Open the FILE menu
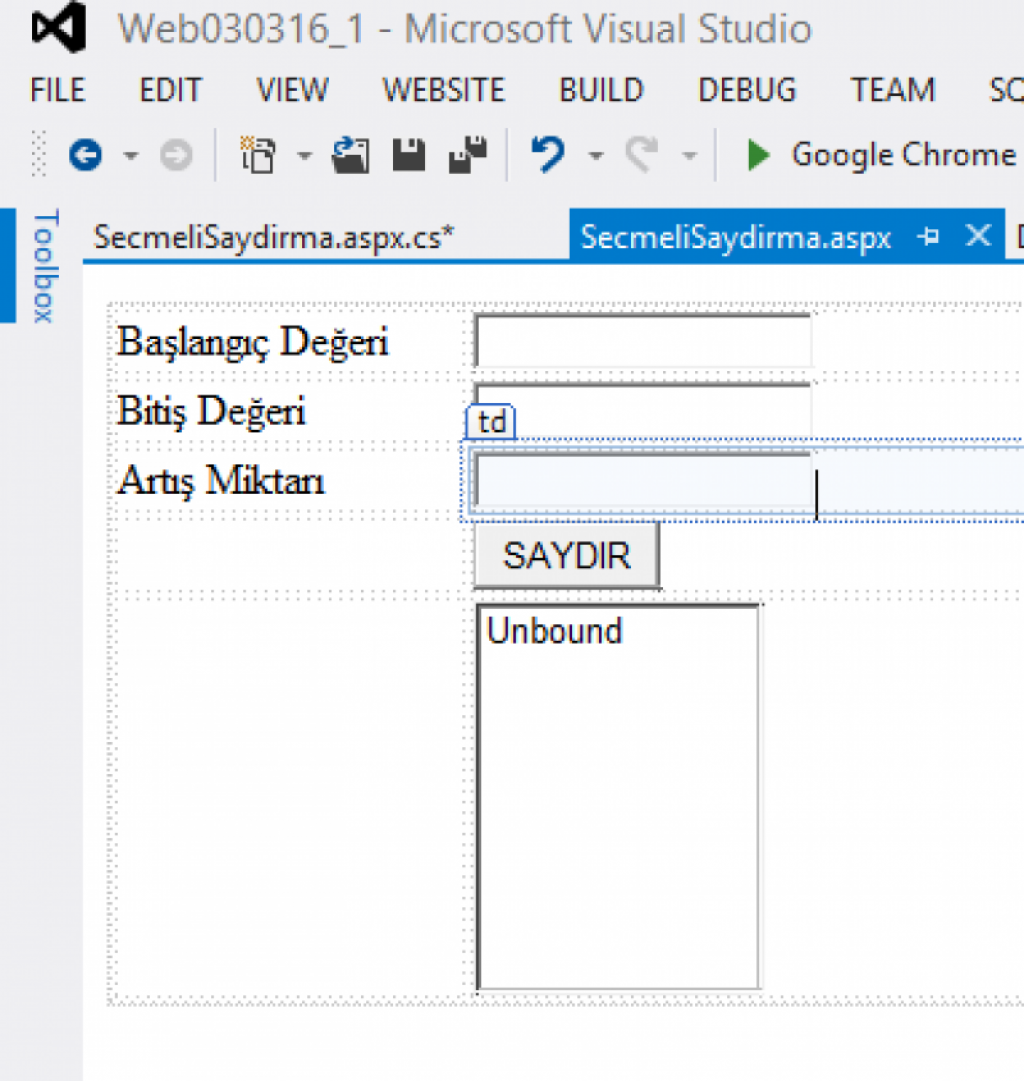This screenshot has height=1081, width=1024. click(58, 90)
